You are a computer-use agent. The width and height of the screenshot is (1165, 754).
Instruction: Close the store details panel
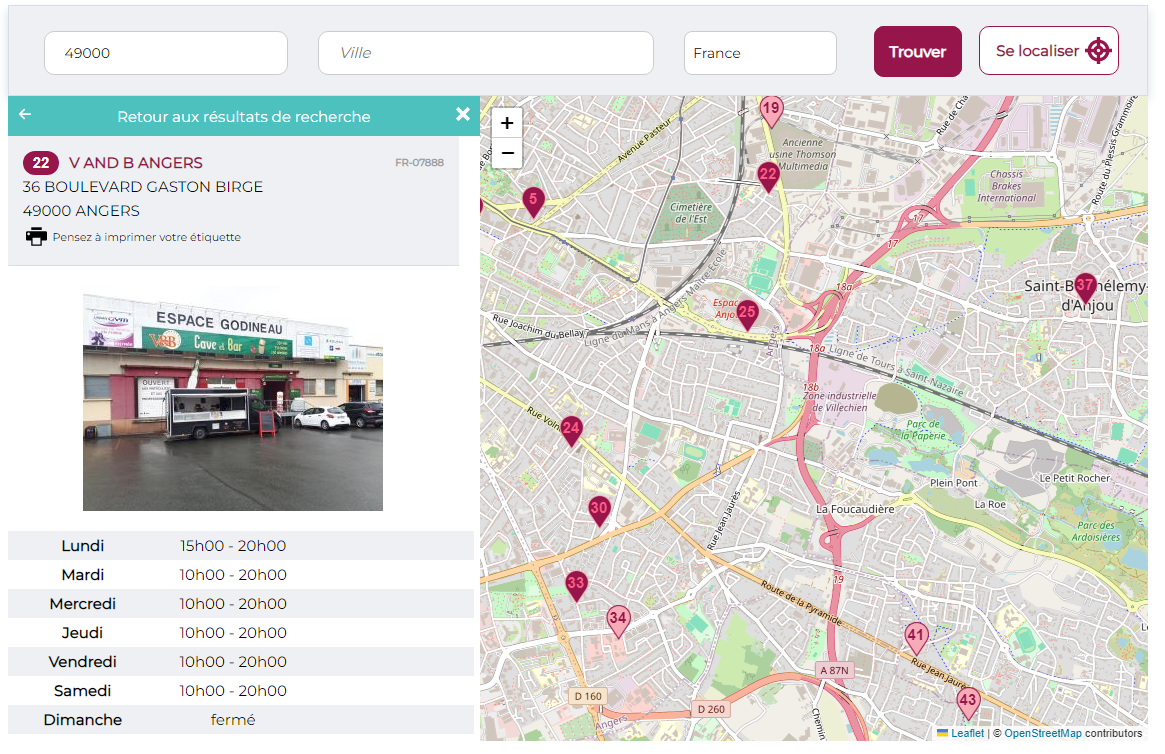tap(463, 114)
